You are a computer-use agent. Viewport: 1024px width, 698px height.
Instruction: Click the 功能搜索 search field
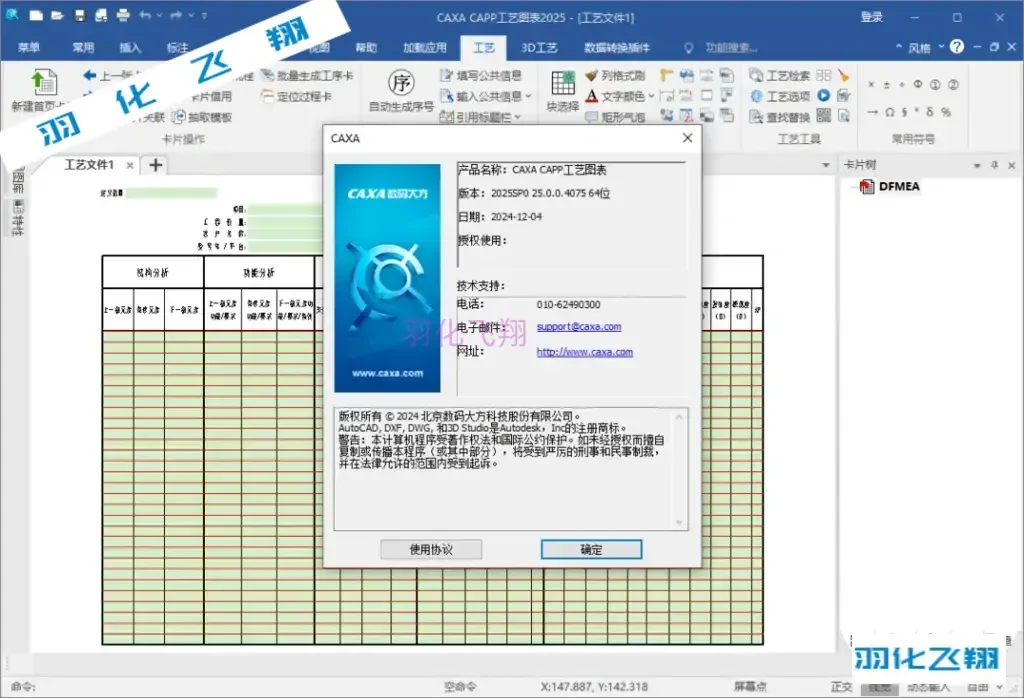pyautogui.click(x=731, y=47)
